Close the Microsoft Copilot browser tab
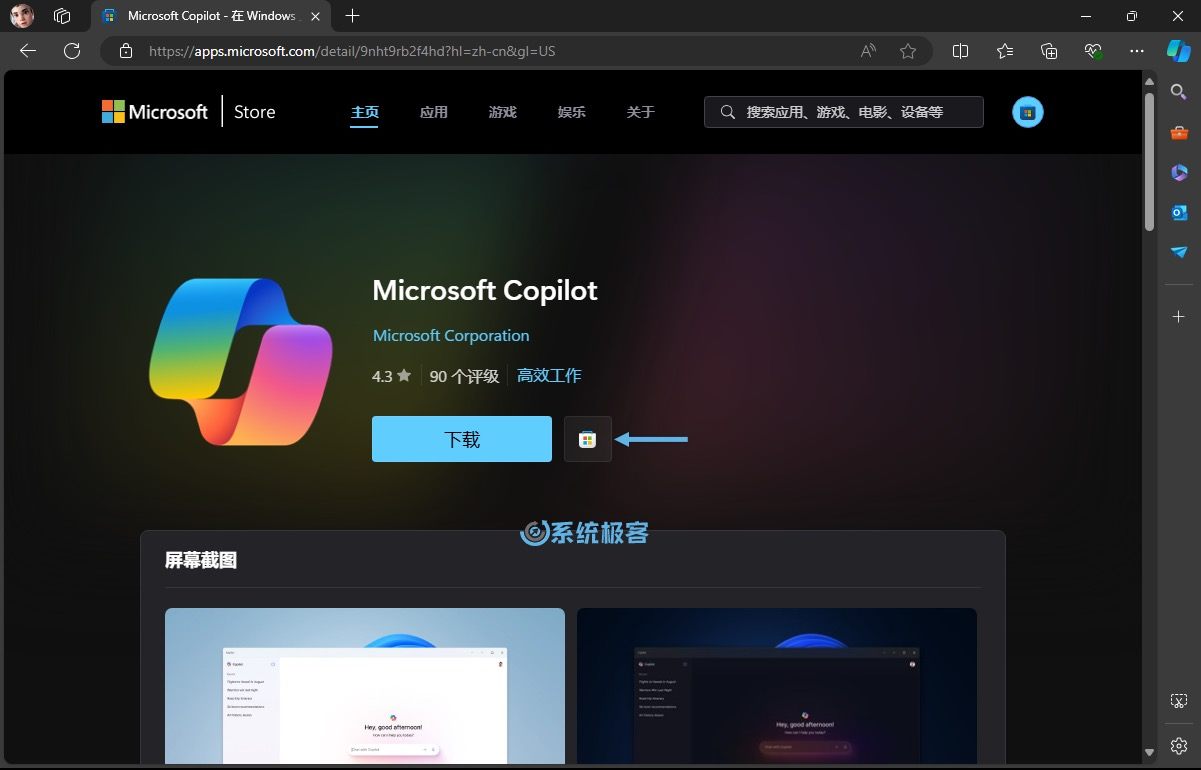 tap(315, 16)
